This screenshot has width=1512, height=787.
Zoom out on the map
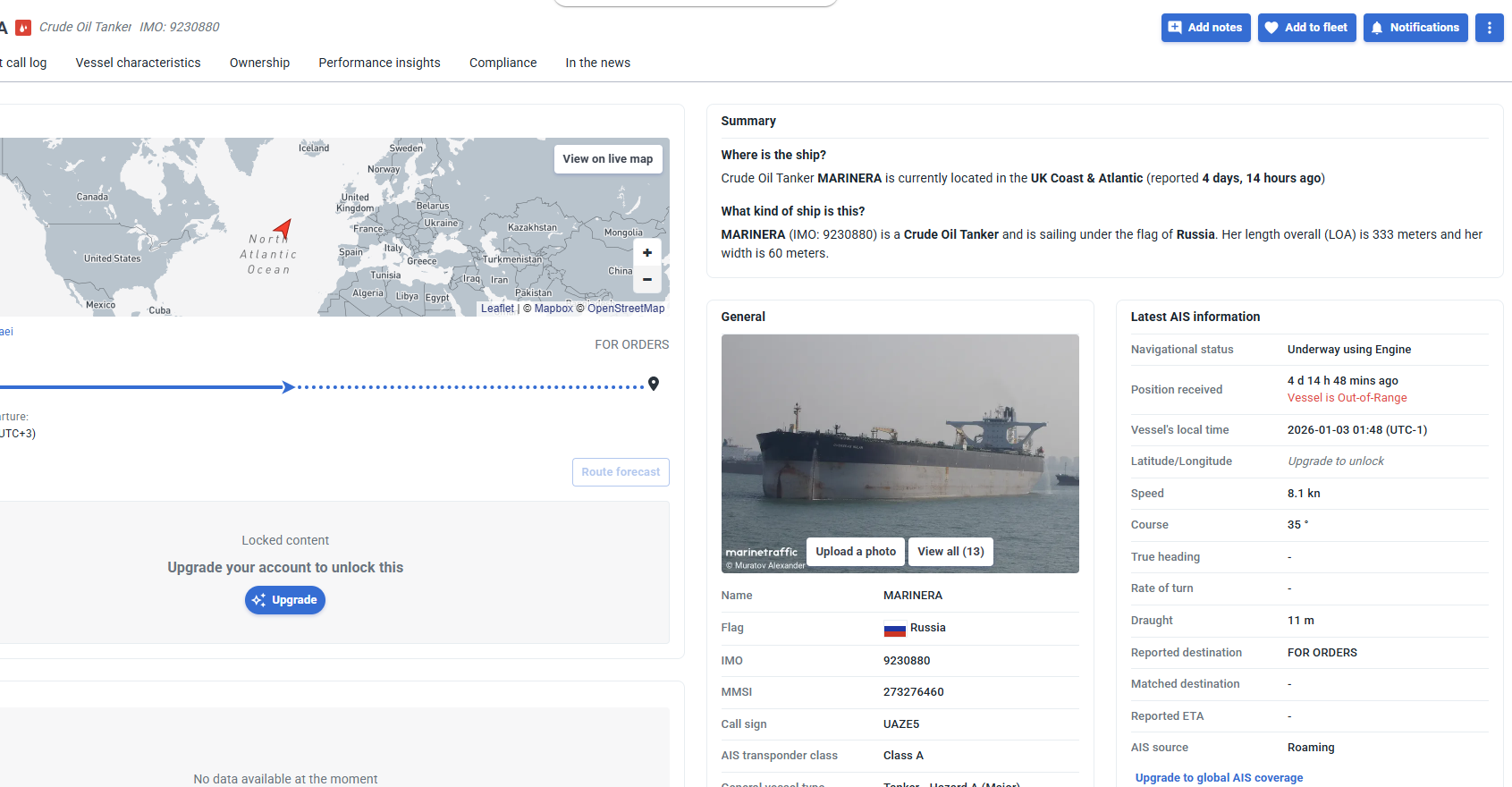[647, 280]
